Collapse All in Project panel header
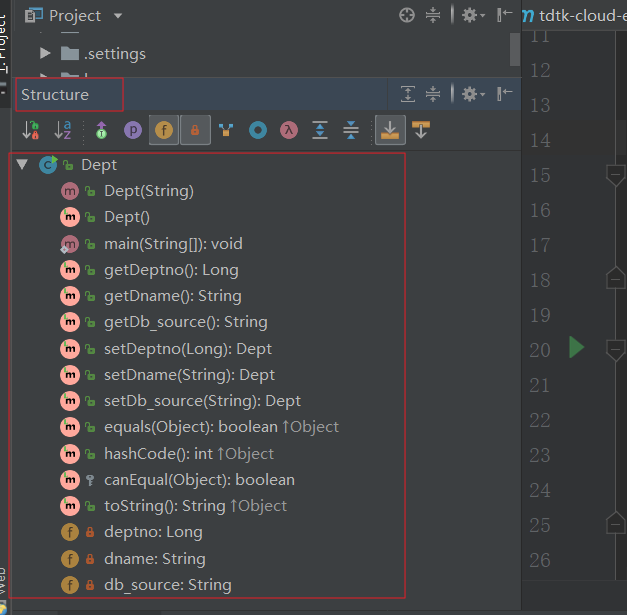627x615 pixels. [x=433, y=16]
